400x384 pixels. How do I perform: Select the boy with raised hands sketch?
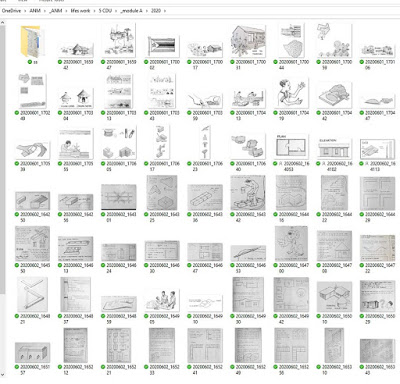(291, 91)
